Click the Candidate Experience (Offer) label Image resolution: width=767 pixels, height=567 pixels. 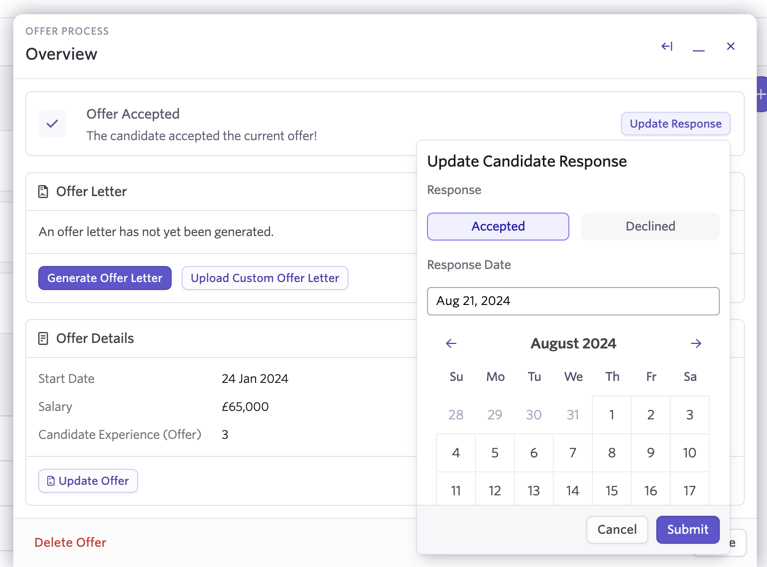(120, 434)
